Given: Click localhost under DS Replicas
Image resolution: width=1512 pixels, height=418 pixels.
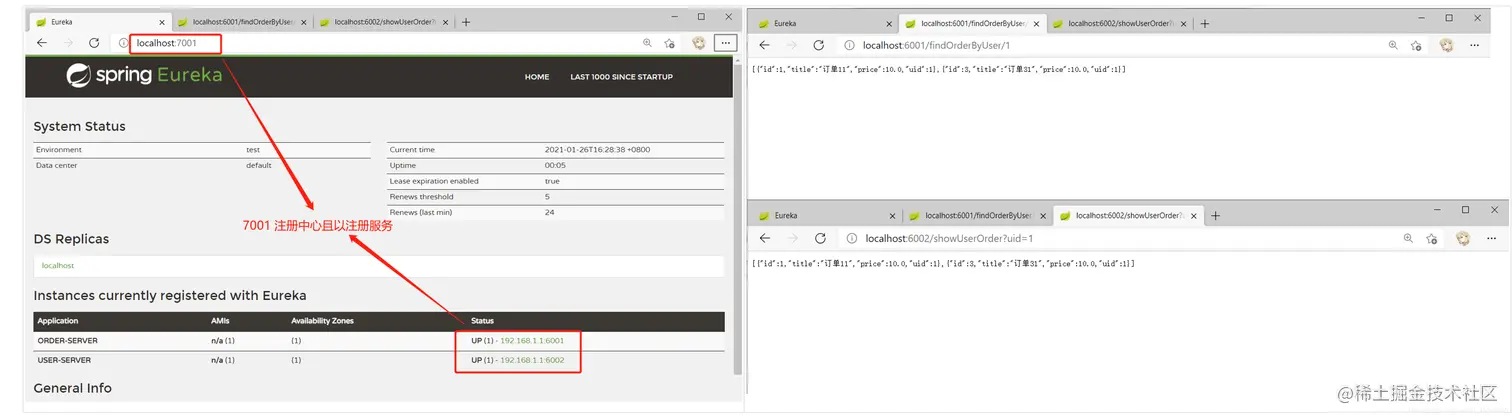Looking at the screenshot, I should tap(58, 266).
